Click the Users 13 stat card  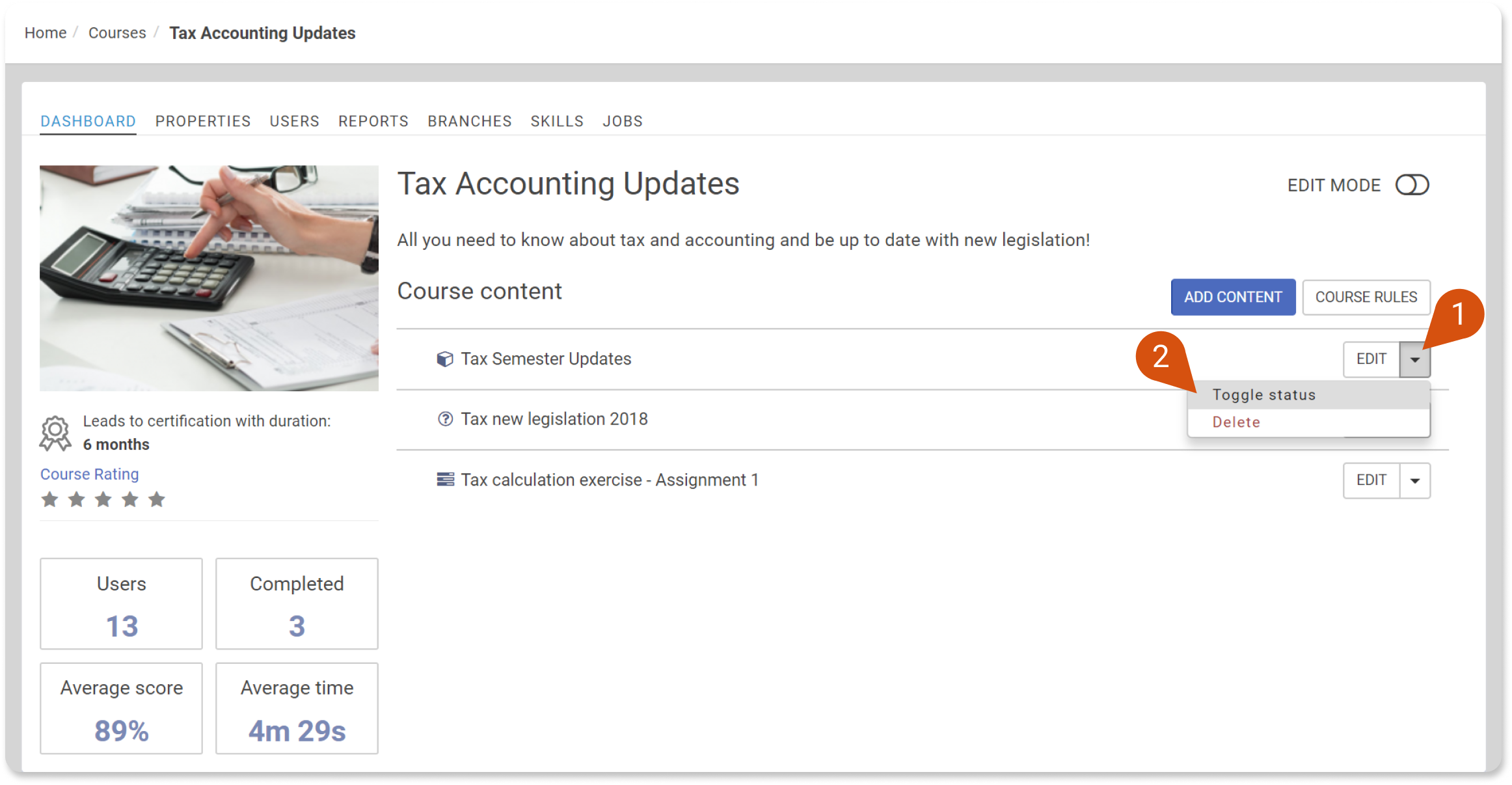121,603
